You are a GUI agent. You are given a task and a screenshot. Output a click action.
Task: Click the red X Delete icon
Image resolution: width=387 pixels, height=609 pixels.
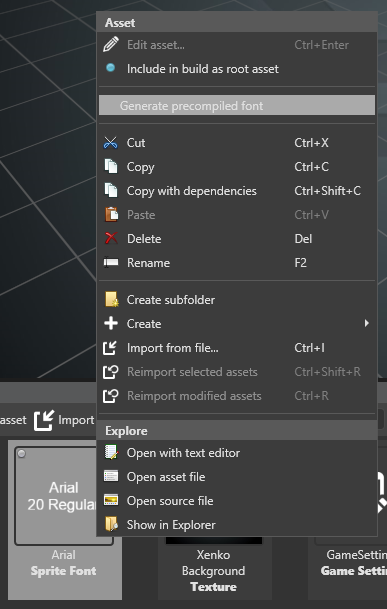click(x=111, y=238)
